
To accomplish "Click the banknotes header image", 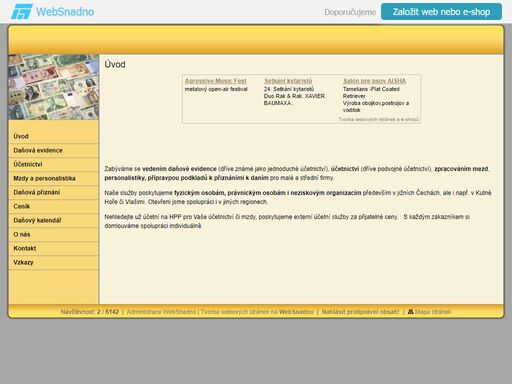I will 54,87.
